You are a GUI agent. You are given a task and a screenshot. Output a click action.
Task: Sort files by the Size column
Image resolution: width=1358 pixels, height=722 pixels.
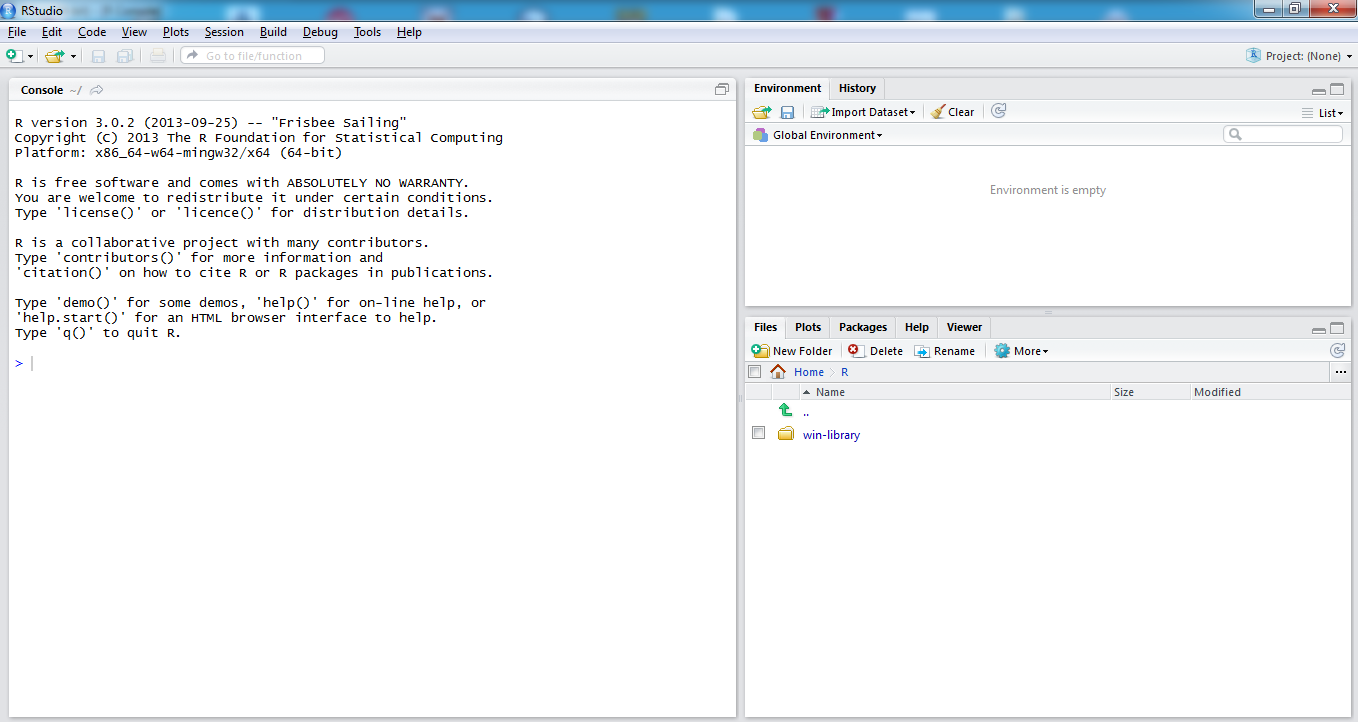pos(1151,392)
